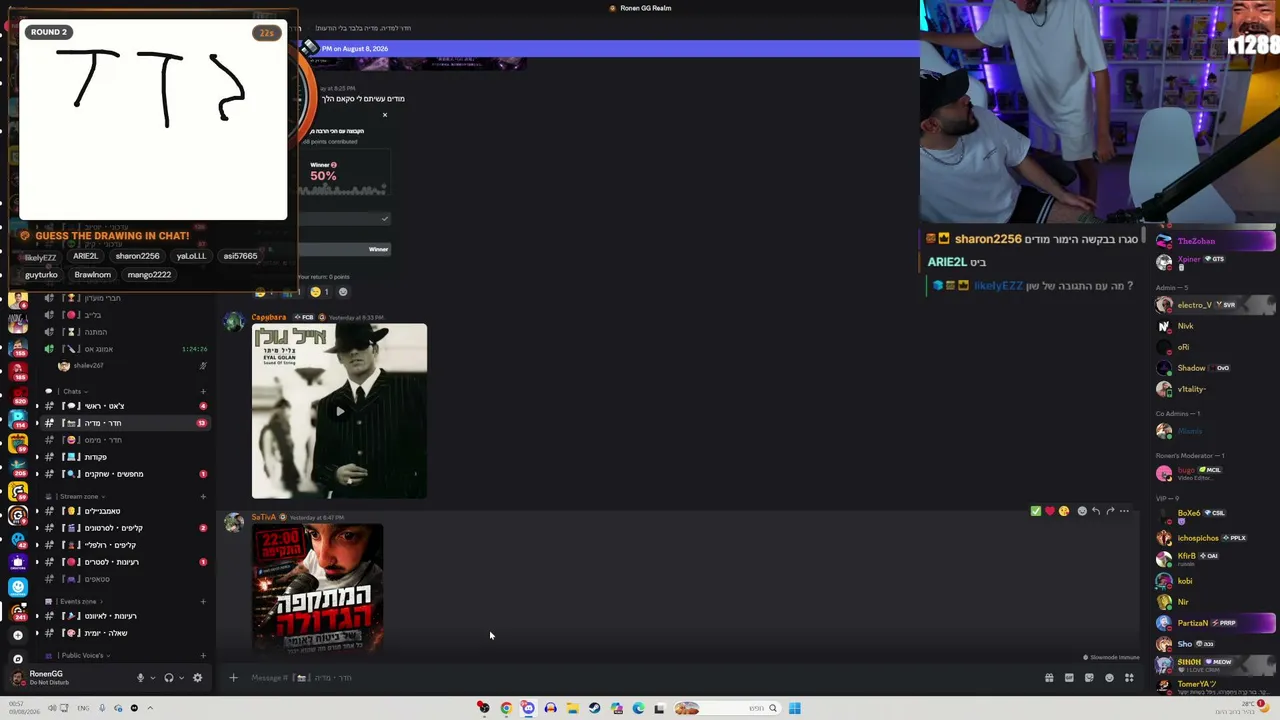Image resolution: width=1280 pixels, height=720 pixels.
Task: Open Windows Start button on taskbar
Action: point(794,708)
